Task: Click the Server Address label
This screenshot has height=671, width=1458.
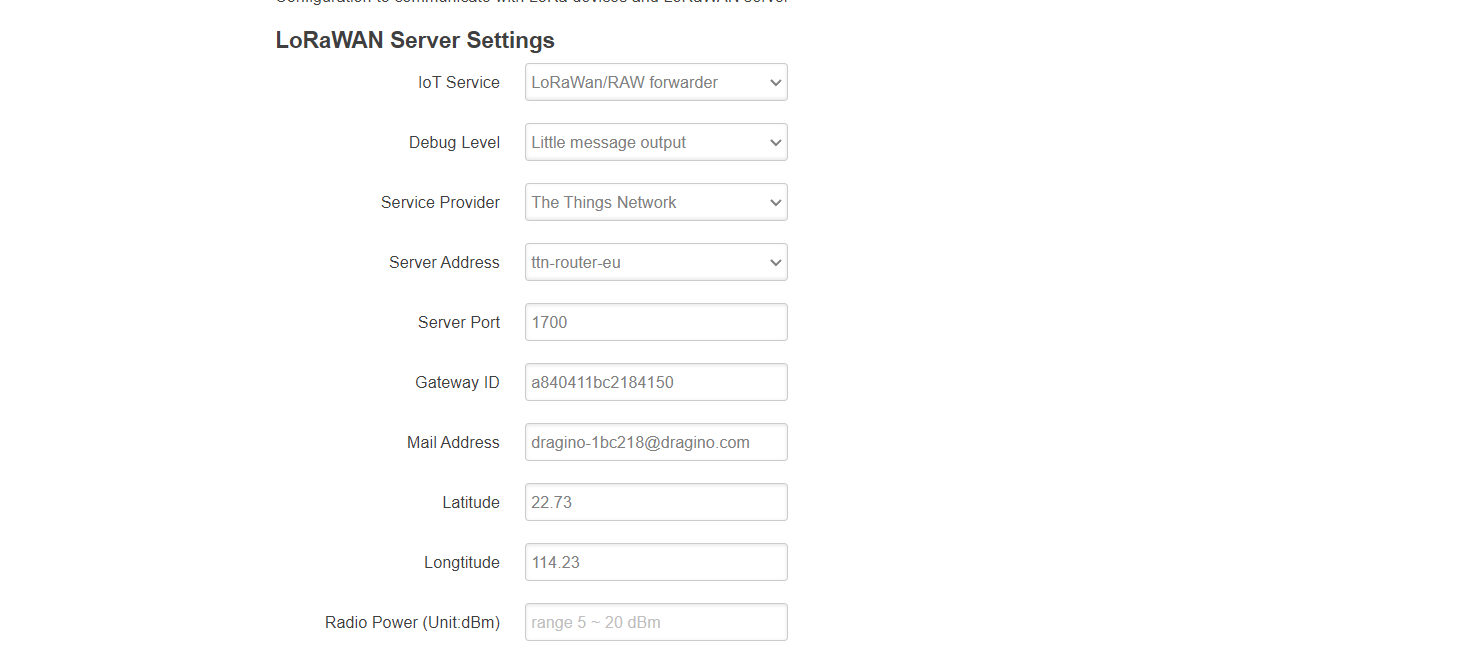Action: 444,263
